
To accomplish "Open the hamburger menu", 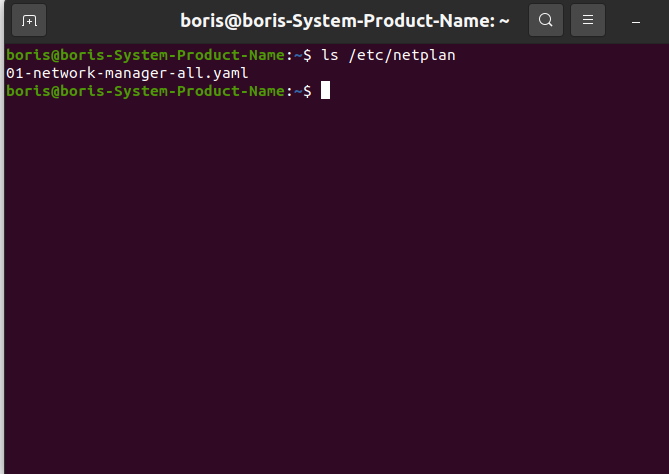I will click(588, 20).
